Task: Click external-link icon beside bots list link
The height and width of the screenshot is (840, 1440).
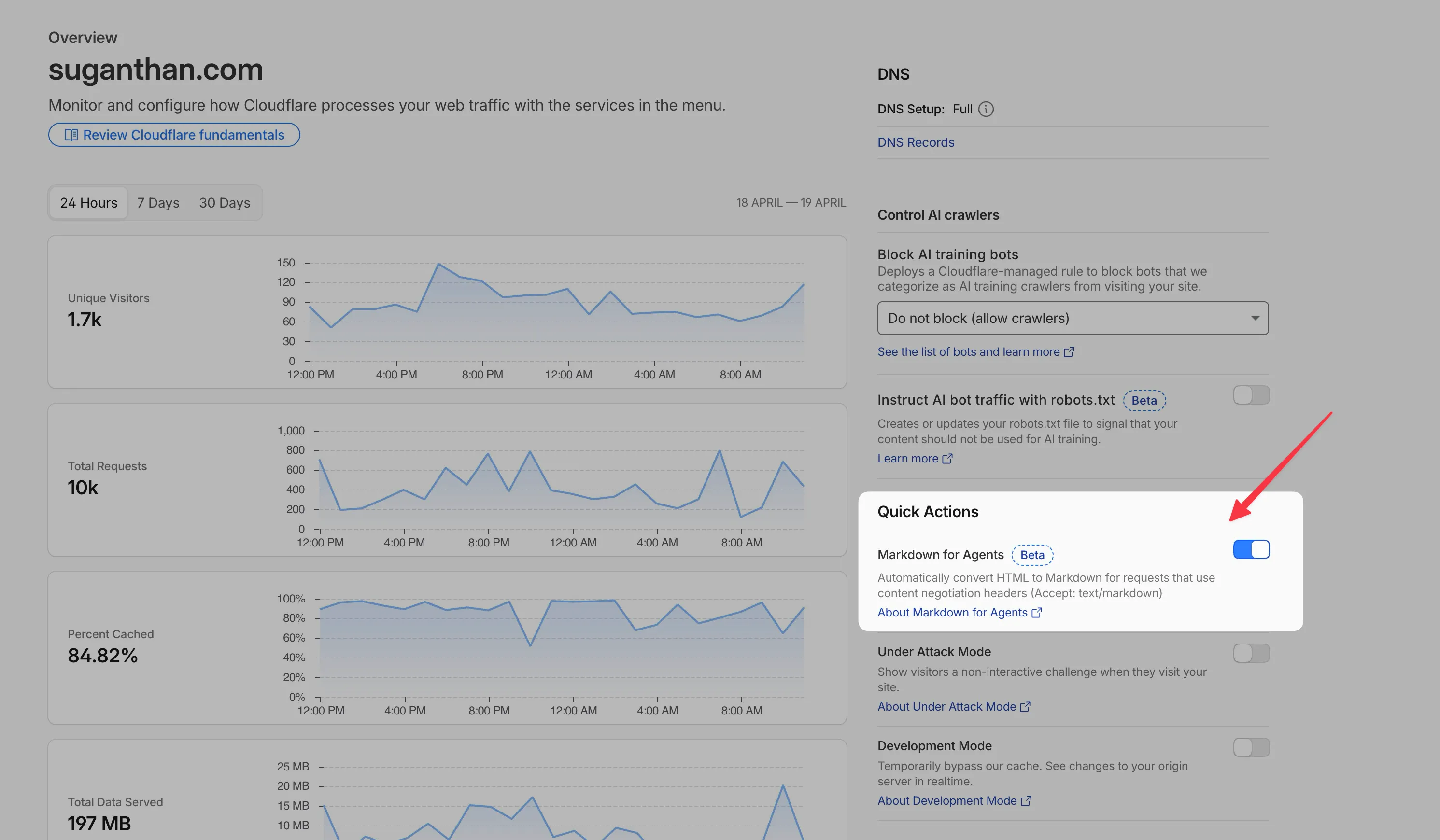Action: point(1069,352)
